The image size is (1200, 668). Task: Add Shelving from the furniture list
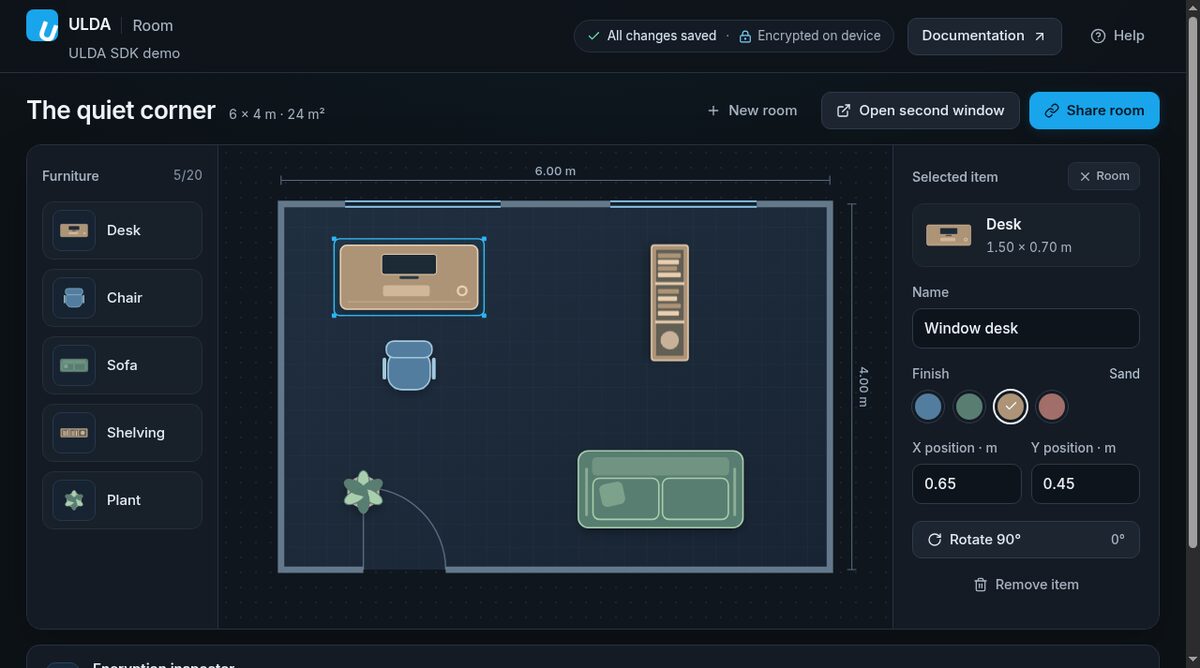coord(122,433)
